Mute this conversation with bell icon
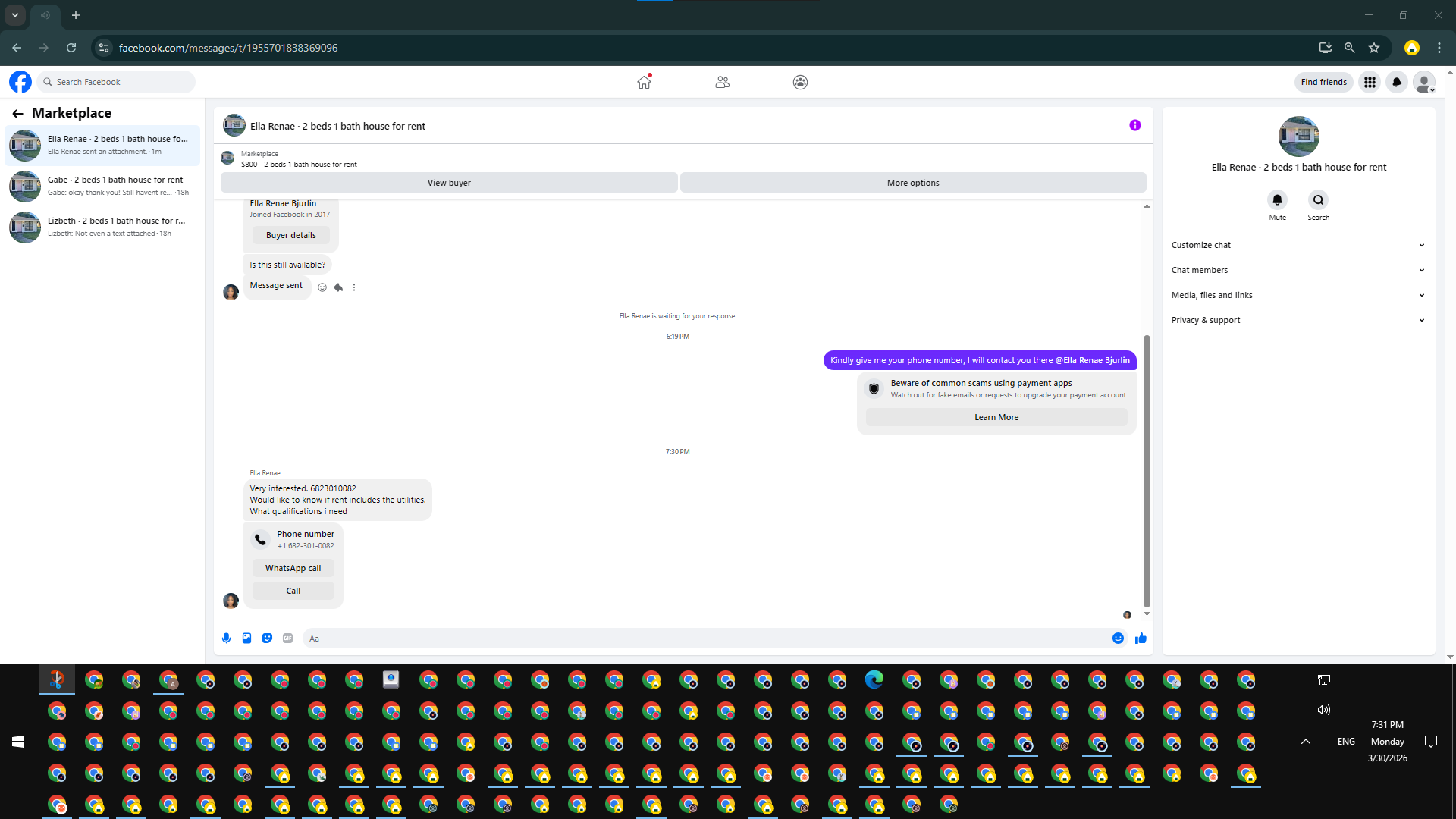Viewport: 1456px width, 819px height. [x=1277, y=200]
